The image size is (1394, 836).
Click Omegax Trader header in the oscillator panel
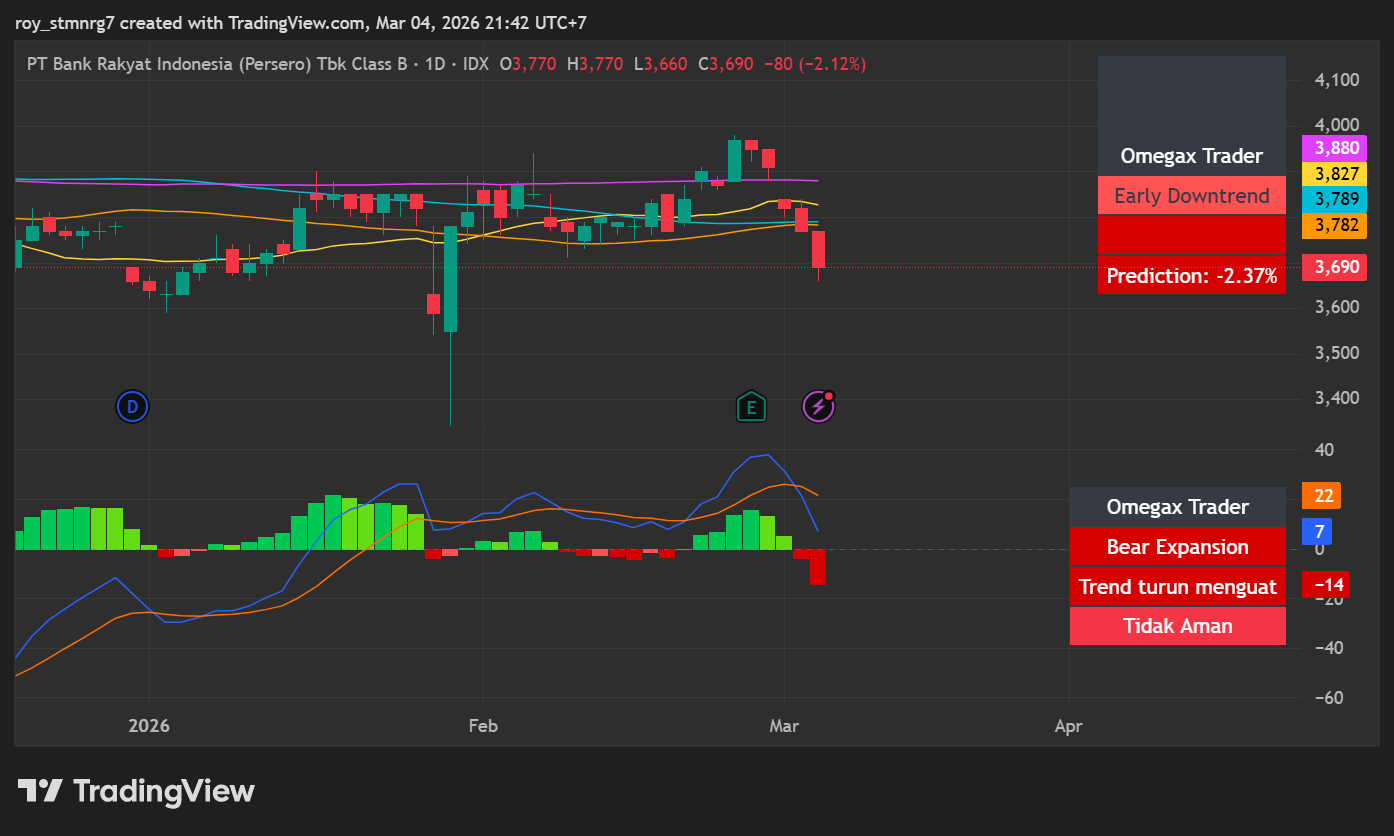pos(1178,507)
